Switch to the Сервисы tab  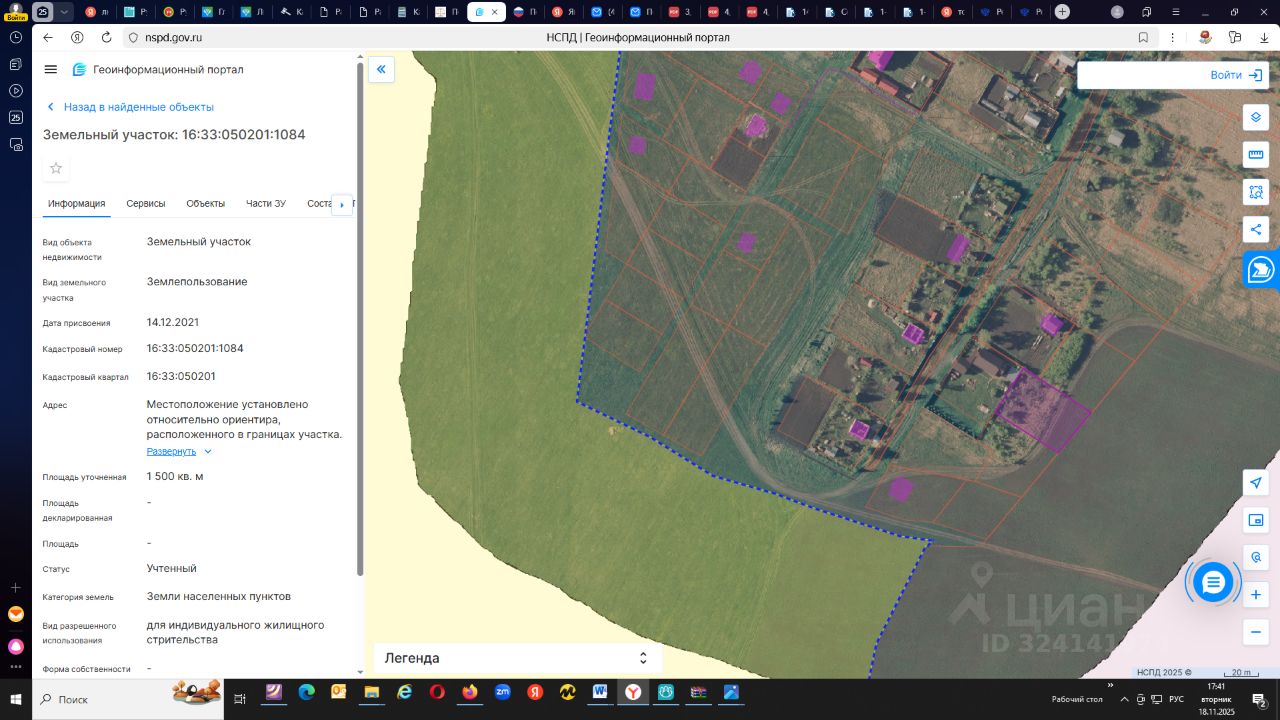(x=146, y=203)
